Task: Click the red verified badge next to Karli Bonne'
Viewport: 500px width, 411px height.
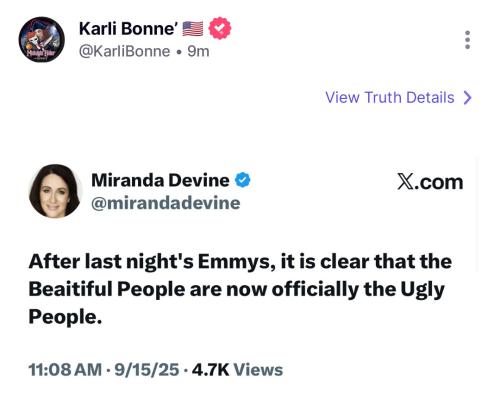Action: [x=220, y=28]
